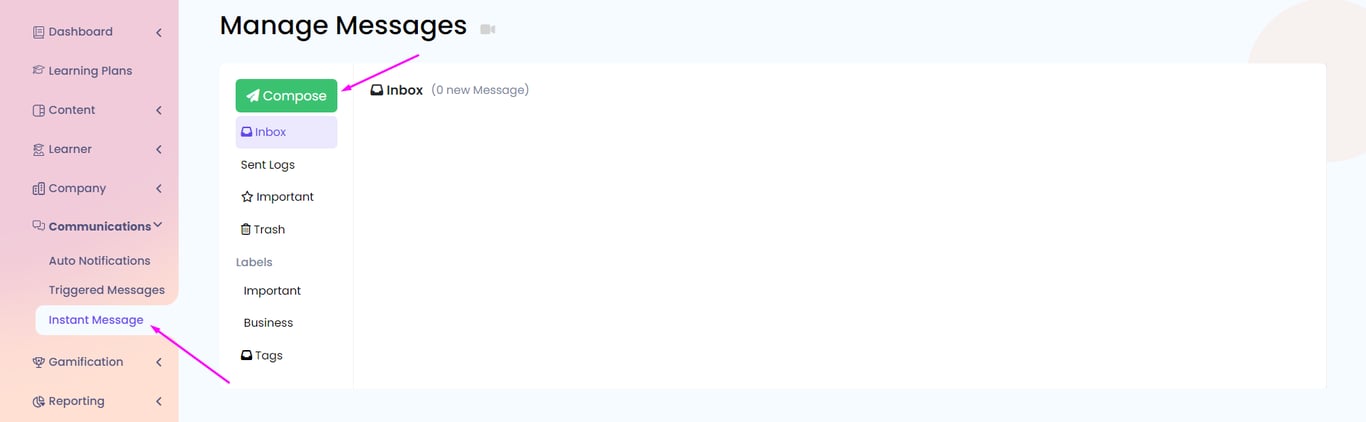Click the Dashboard sidebar icon
The width and height of the screenshot is (1366, 422).
(x=39, y=32)
